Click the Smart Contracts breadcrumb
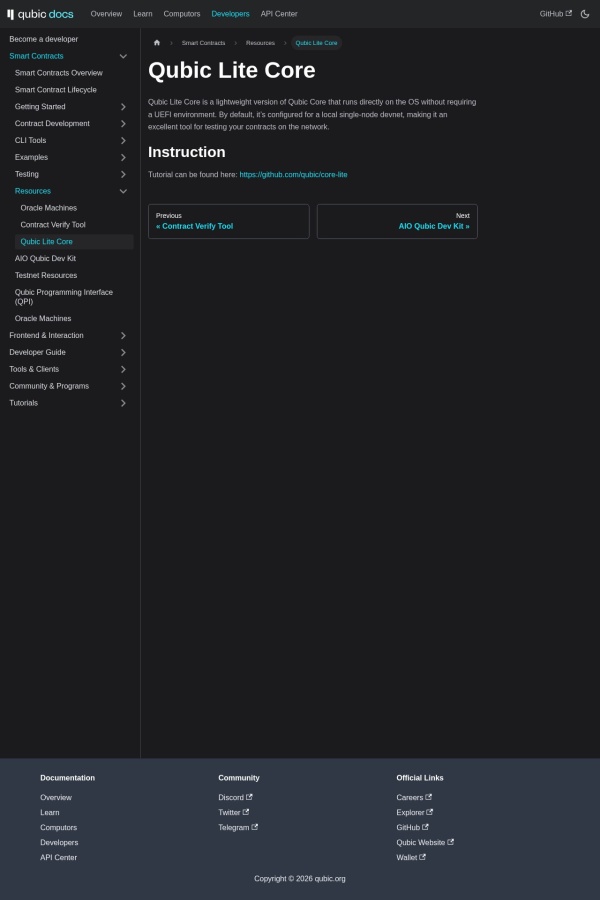 (203, 43)
